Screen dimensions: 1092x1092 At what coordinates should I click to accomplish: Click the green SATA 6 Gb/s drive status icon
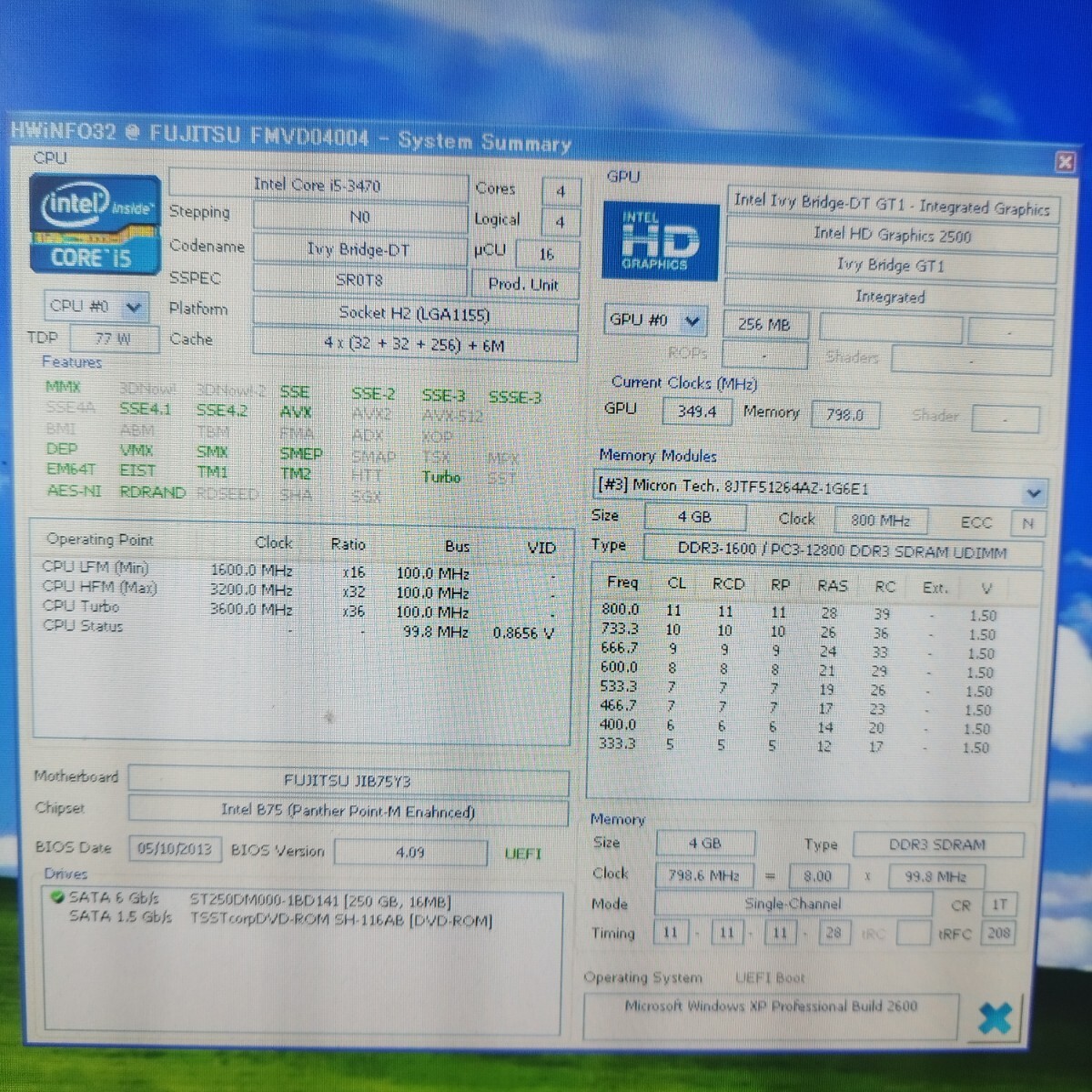click(x=57, y=897)
